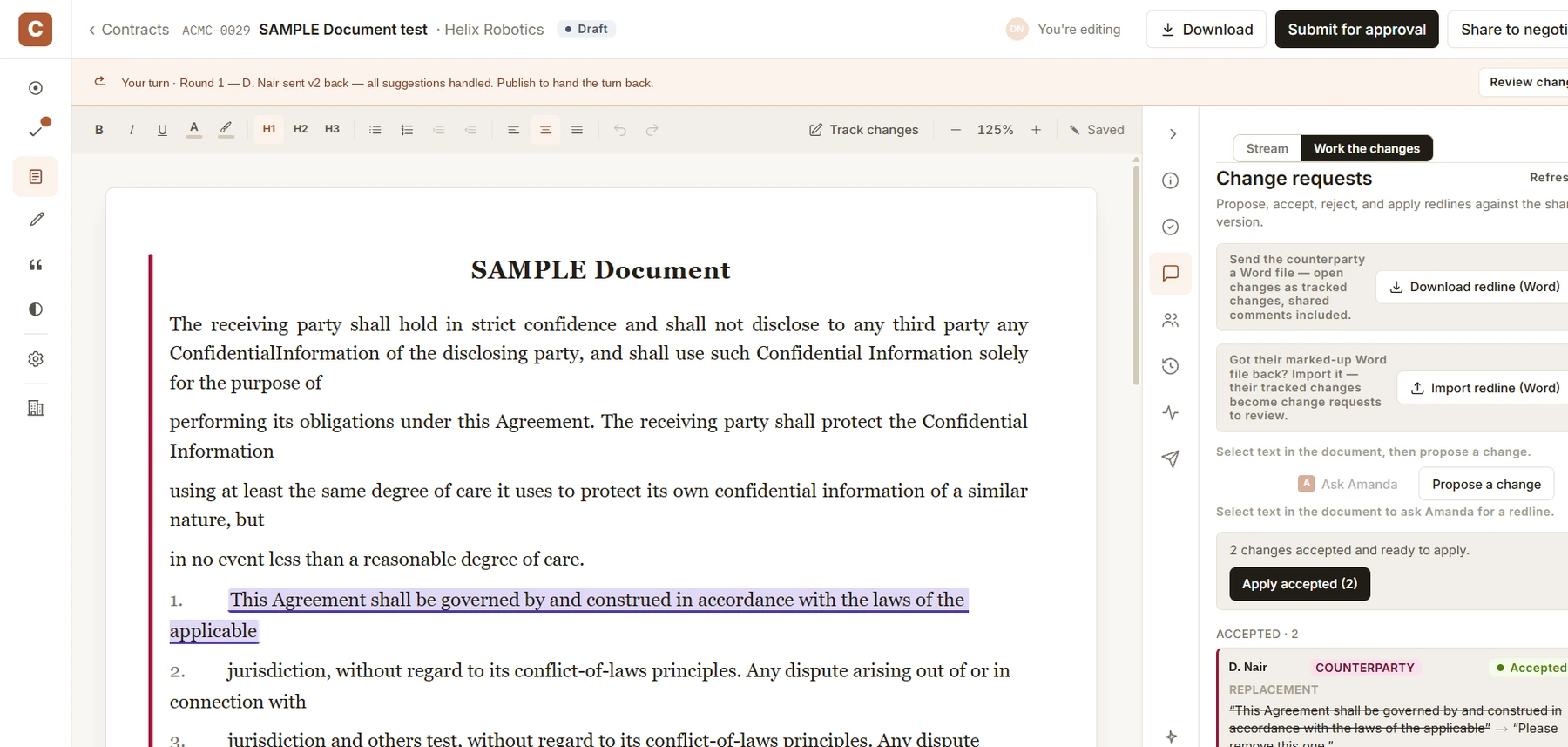The image size is (1568, 747).
Task: Open settings gear in left sidebar
Action: (x=36, y=359)
